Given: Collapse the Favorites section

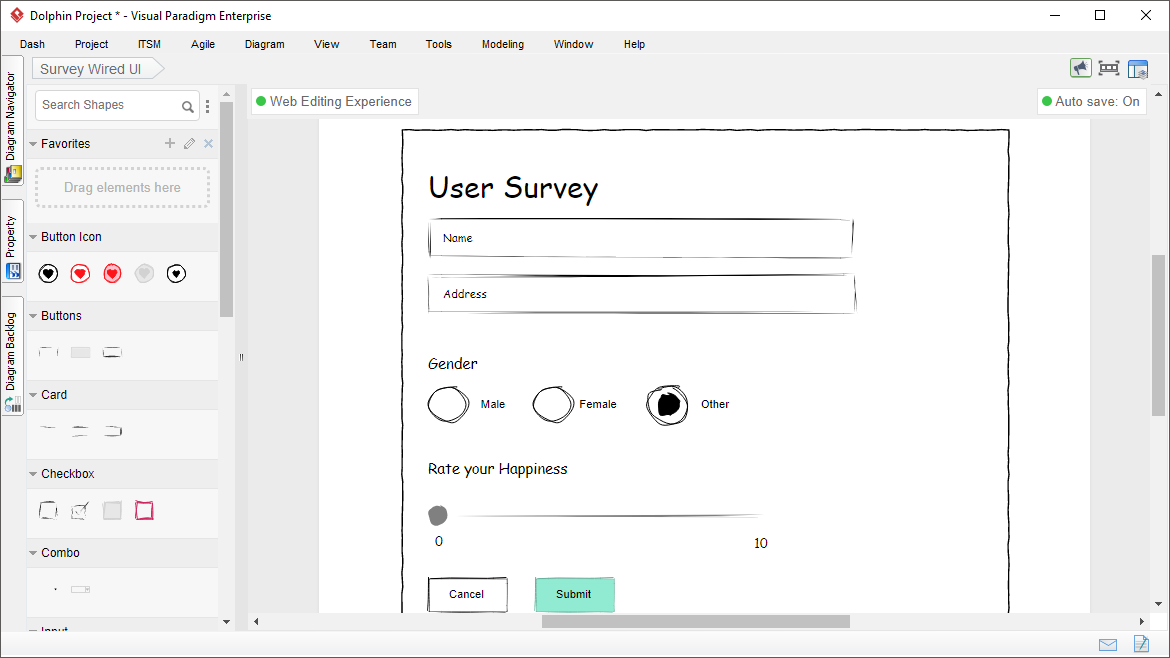Looking at the screenshot, I should 33,144.
